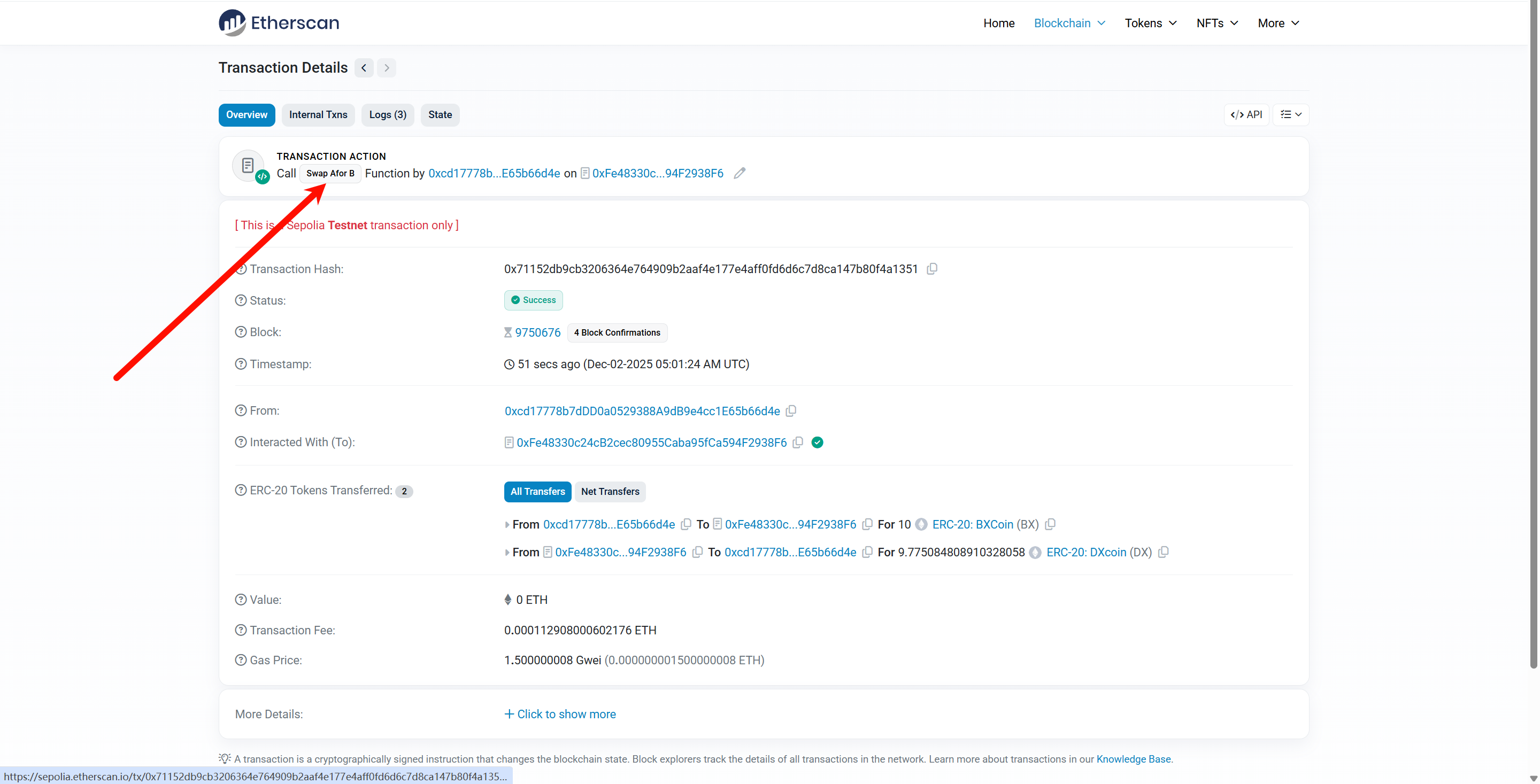The height and width of the screenshot is (784, 1540).
Task: Open the block 9750676 link
Action: [537, 333]
